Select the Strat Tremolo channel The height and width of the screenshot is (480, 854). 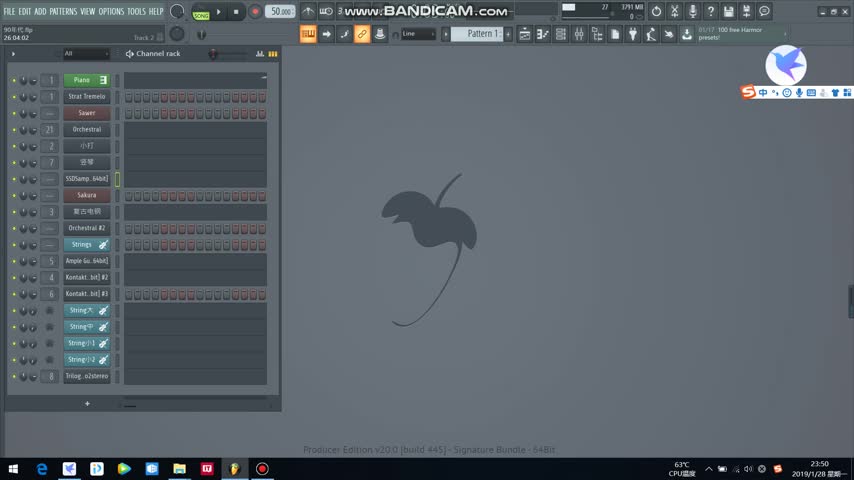pyautogui.click(x=87, y=96)
